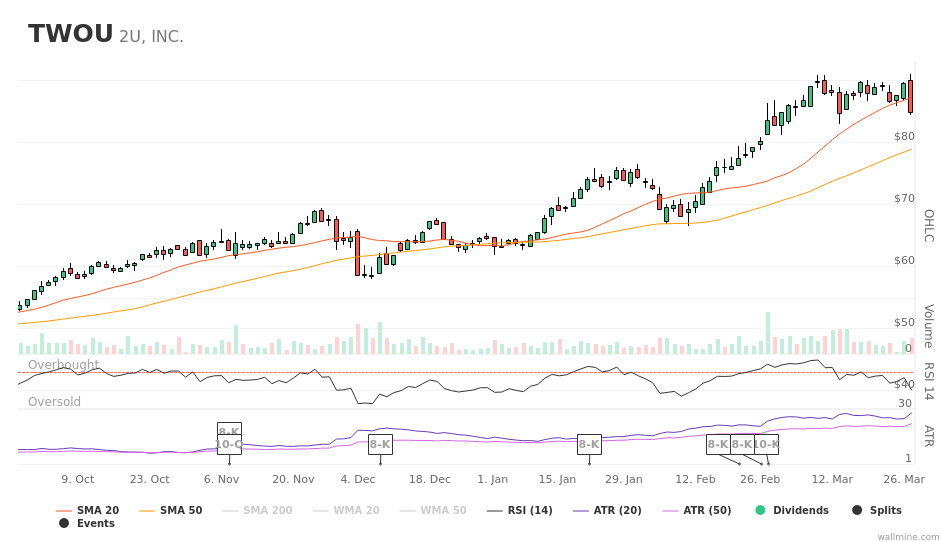This screenshot has width=942, height=542.
Task: Click the 18. Dec date label
Action: [x=430, y=480]
